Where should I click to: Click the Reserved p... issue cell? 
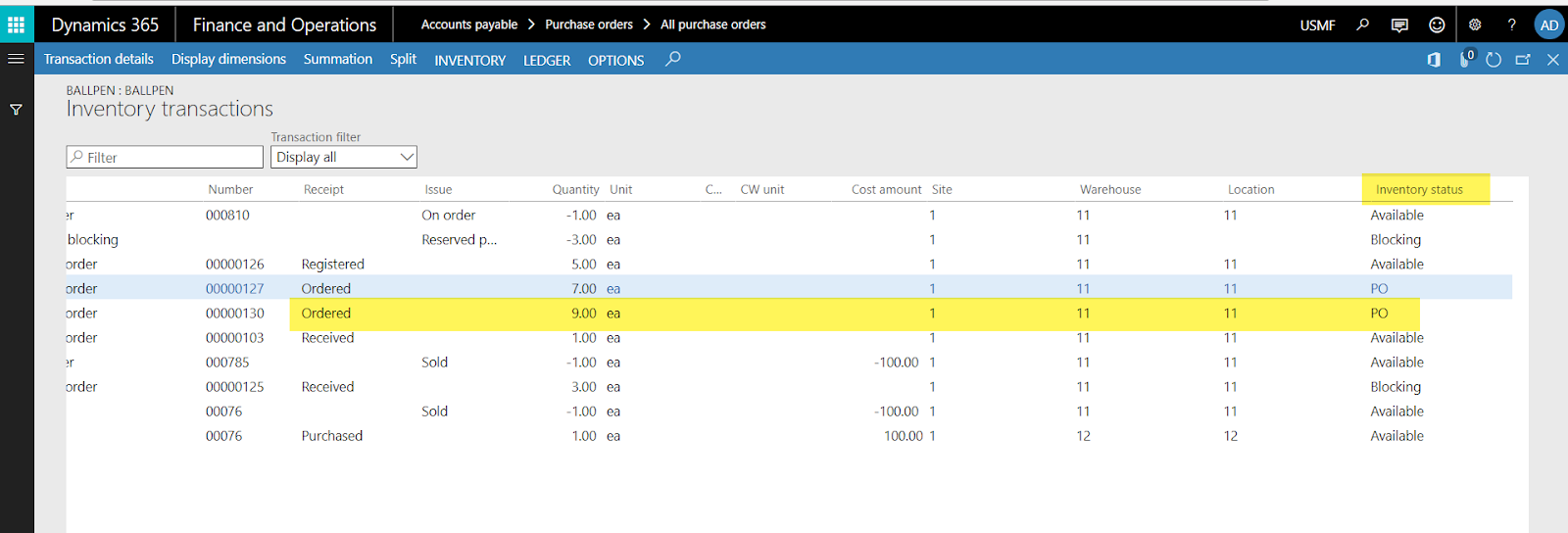click(460, 239)
